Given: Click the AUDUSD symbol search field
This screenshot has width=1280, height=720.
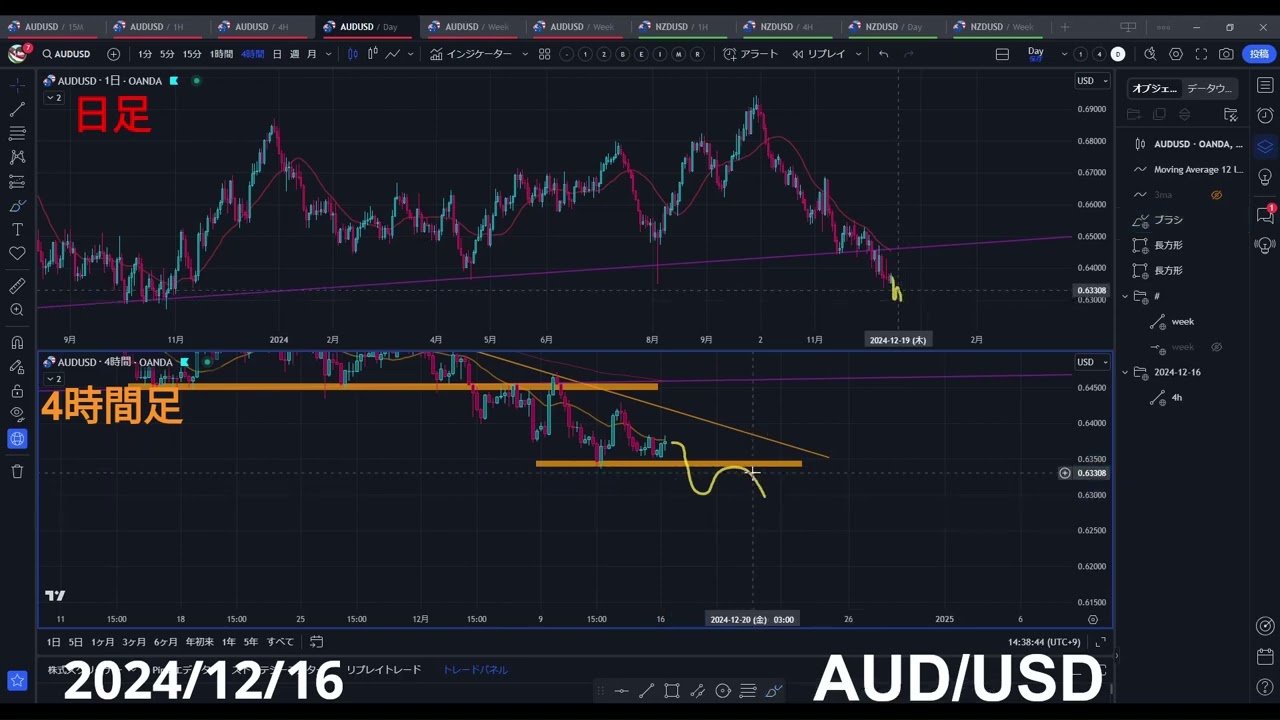Looking at the screenshot, I should [72, 54].
